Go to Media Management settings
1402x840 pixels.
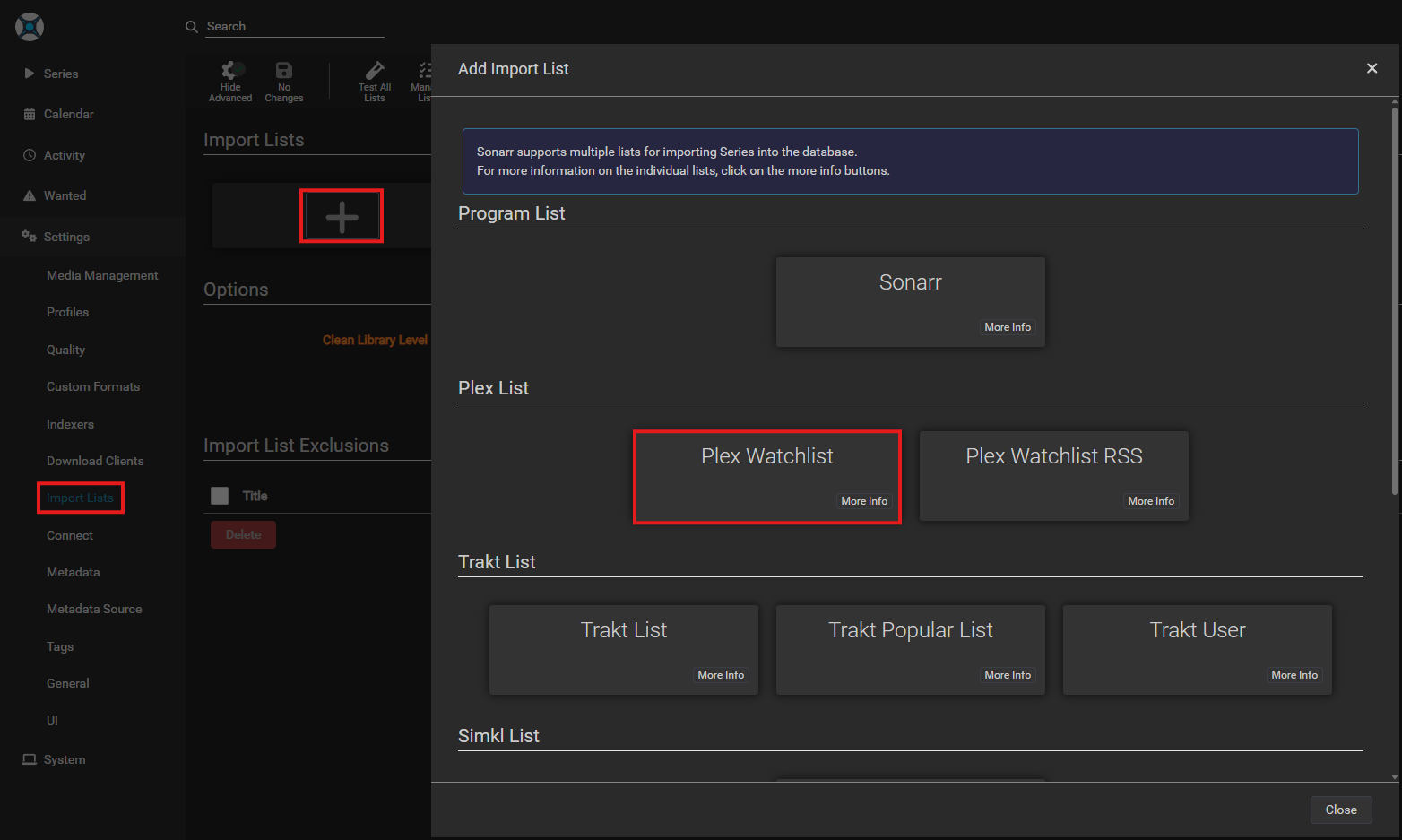(x=102, y=275)
